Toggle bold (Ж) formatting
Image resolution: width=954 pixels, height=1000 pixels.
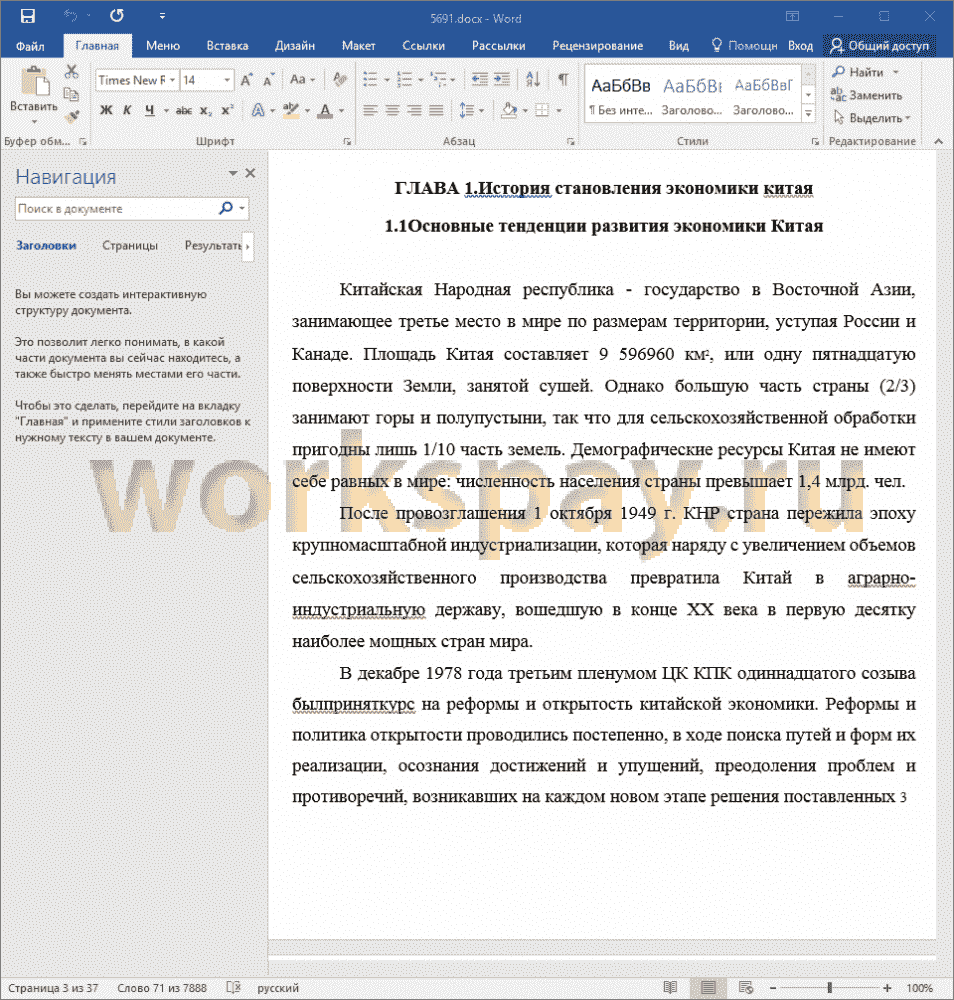pyautogui.click(x=106, y=110)
